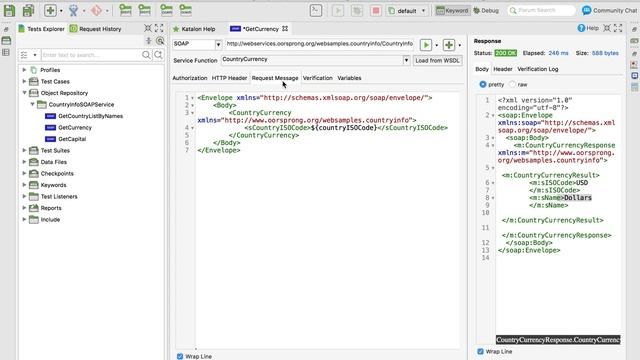Click the Git toolbar icon
The height and width of the screenshot is (360, 640).
point(96,11)
